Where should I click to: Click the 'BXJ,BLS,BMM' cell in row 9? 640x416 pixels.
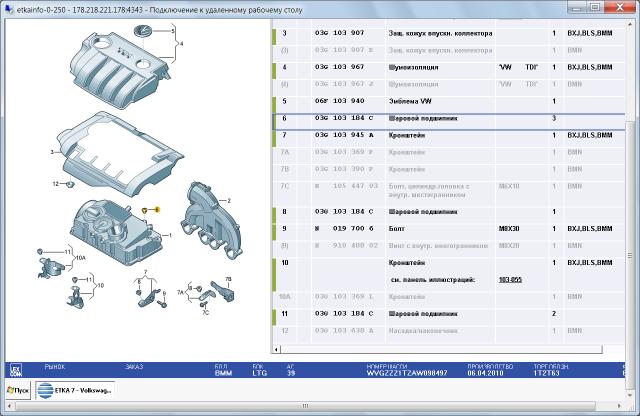589,229
